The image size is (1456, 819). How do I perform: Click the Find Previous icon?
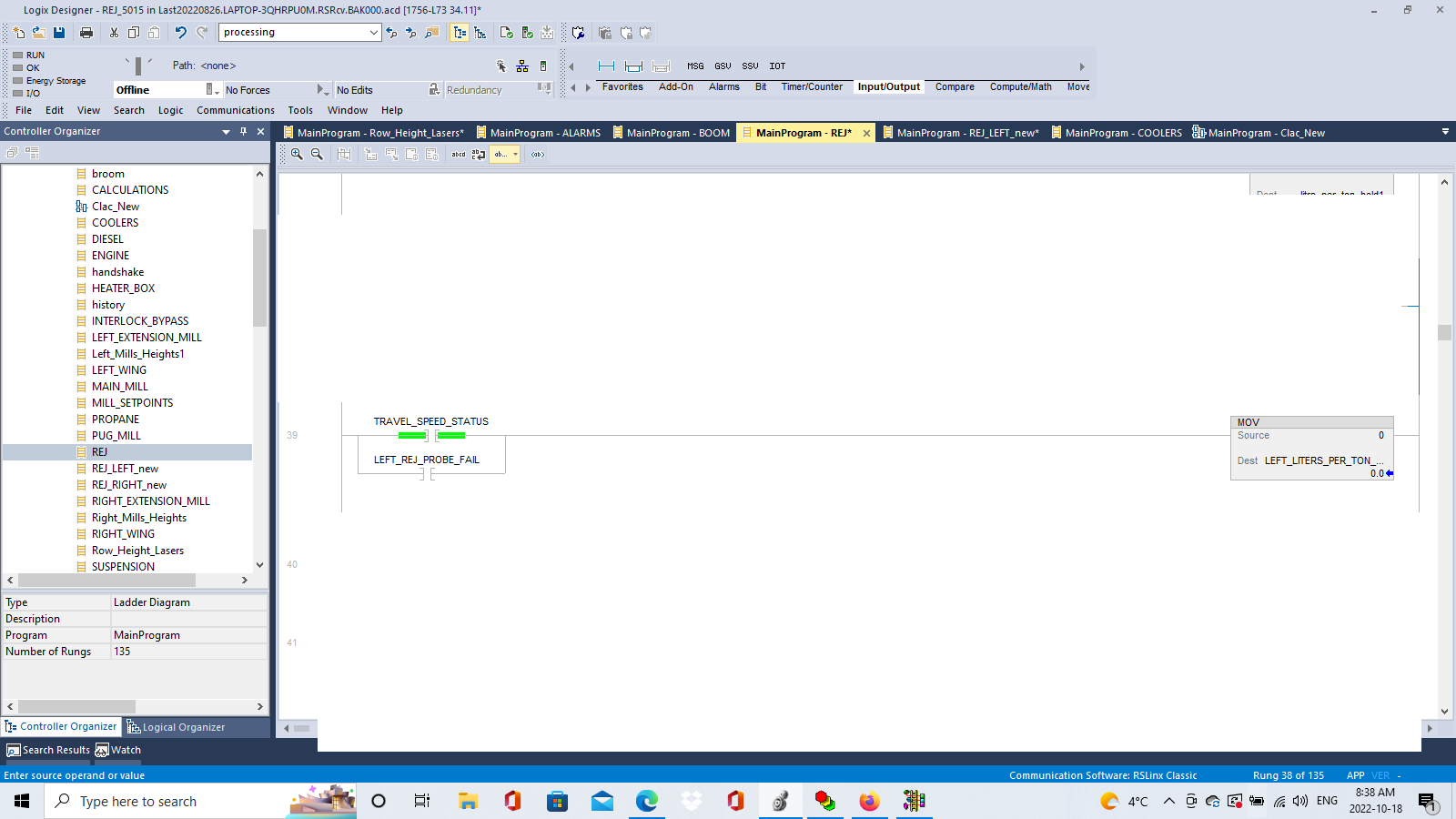point(391,33)
